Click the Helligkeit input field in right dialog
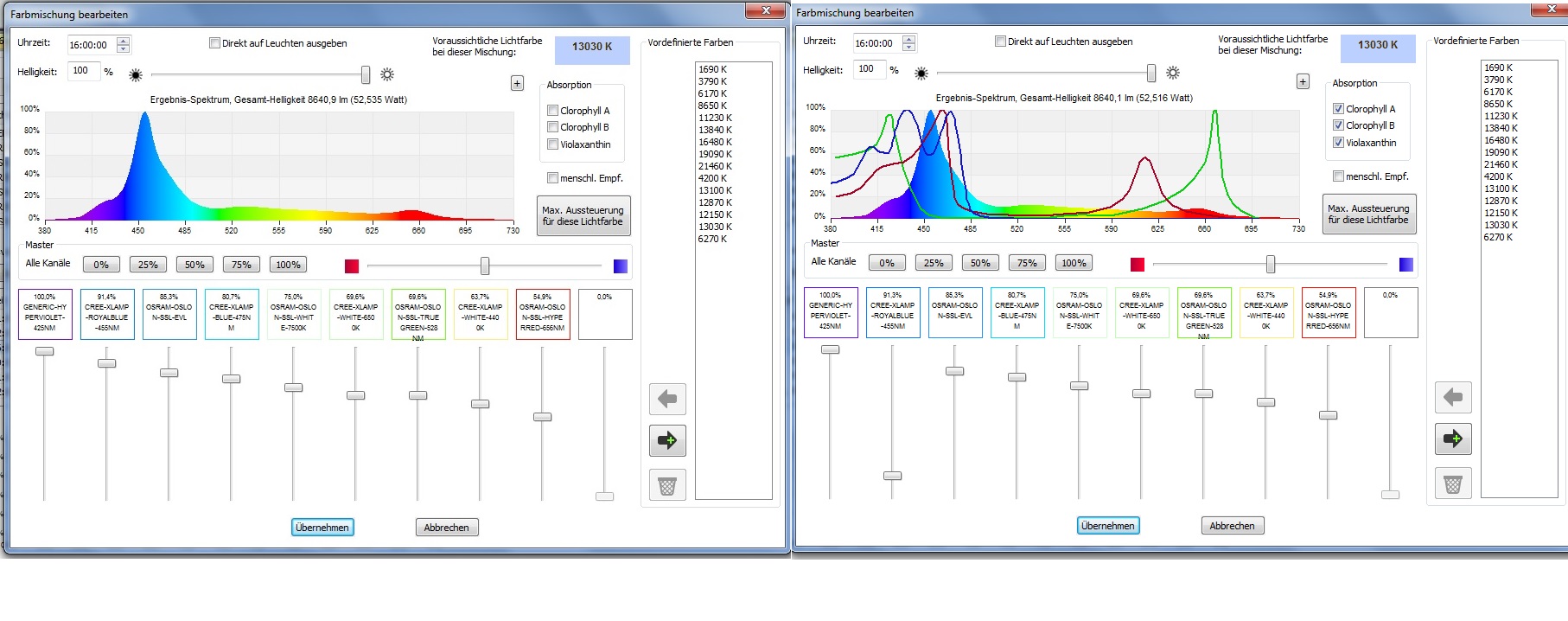Image resolution: width=1568 pixels, height=621 pixels. 869,69
